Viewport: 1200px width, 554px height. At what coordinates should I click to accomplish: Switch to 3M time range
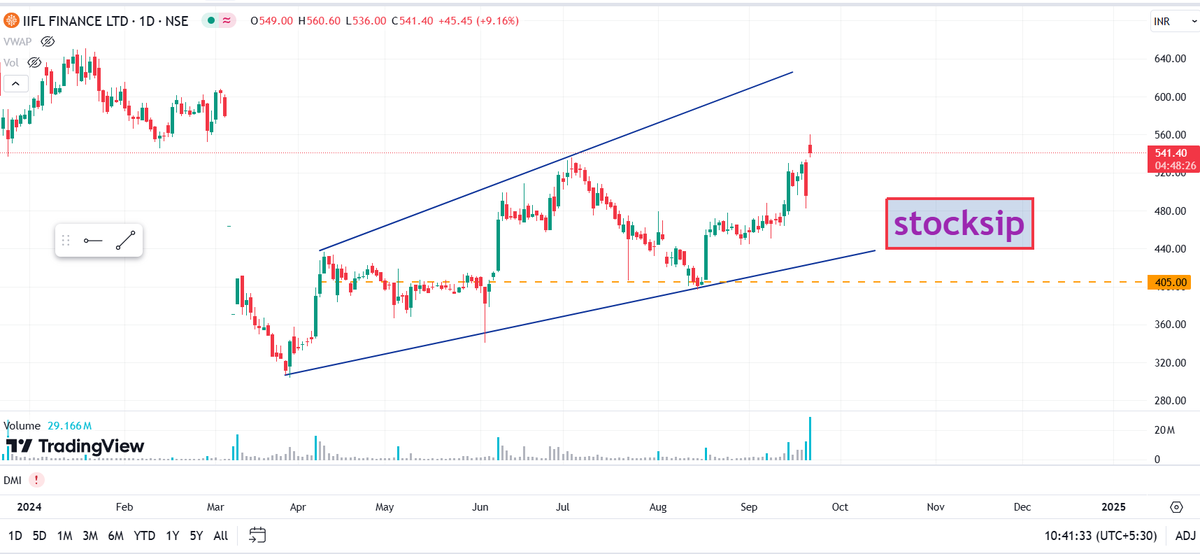[90, 535]
